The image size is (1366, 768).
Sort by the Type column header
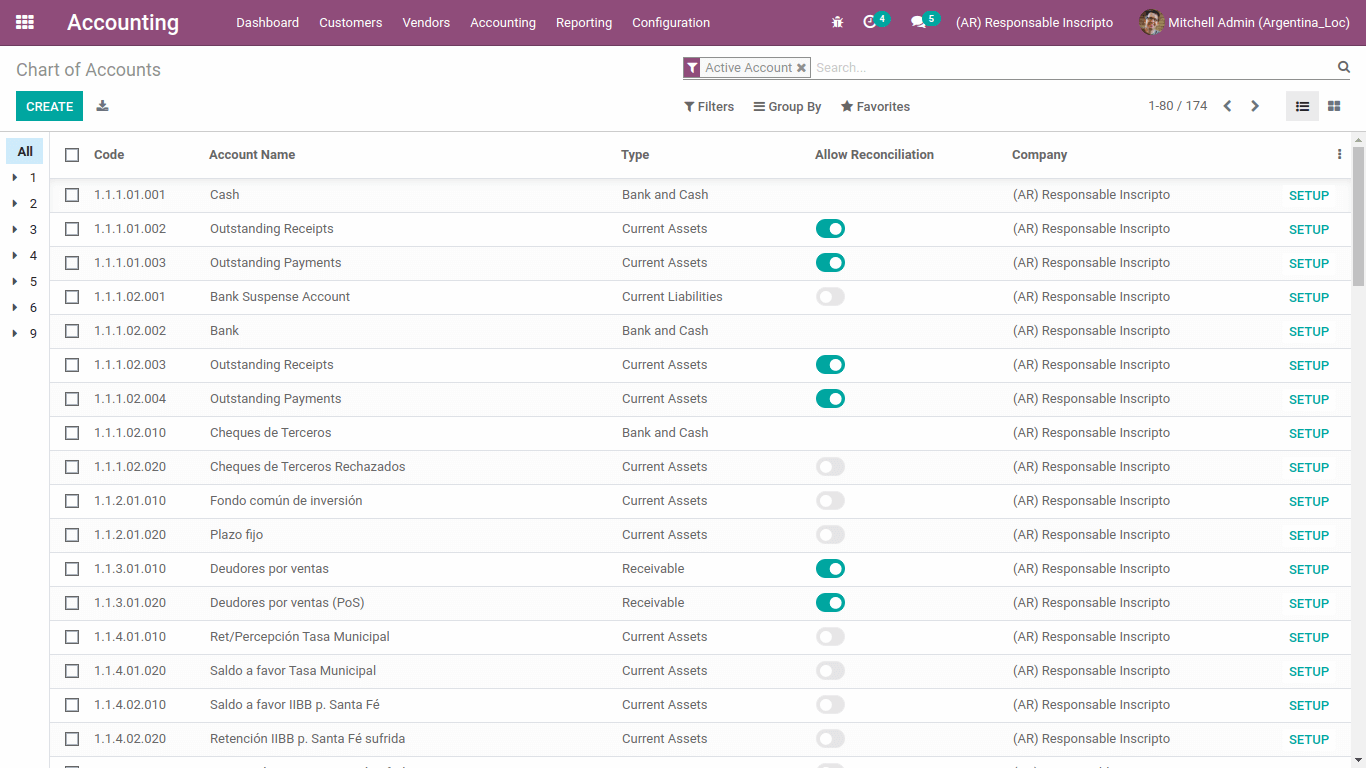coord(635,155)
